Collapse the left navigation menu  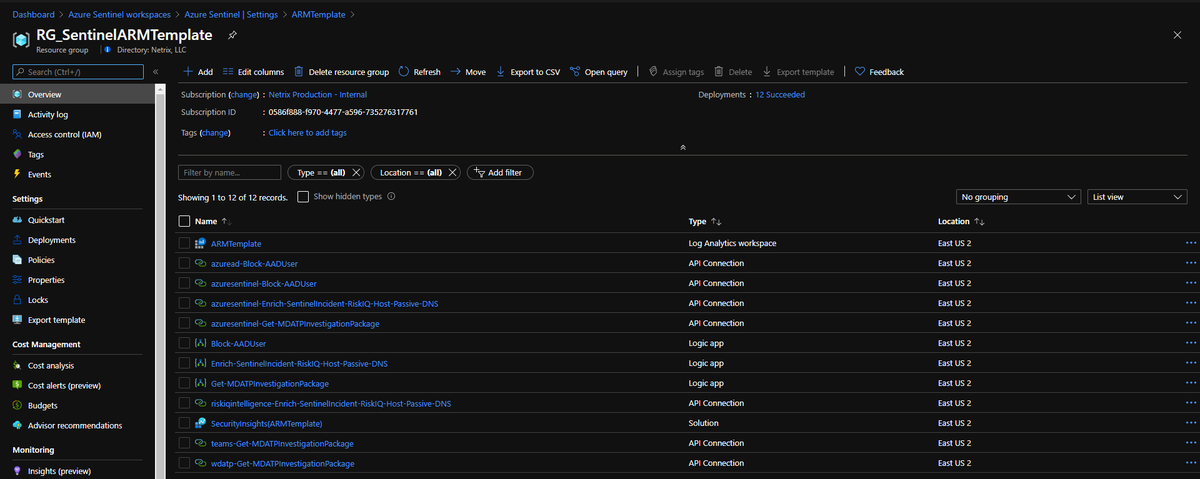pos(155,72)
